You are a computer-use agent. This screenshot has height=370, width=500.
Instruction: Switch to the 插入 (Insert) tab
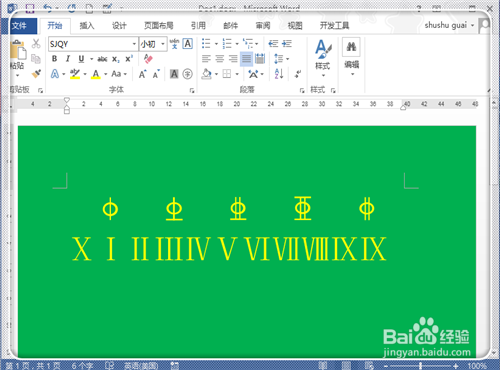87,26
